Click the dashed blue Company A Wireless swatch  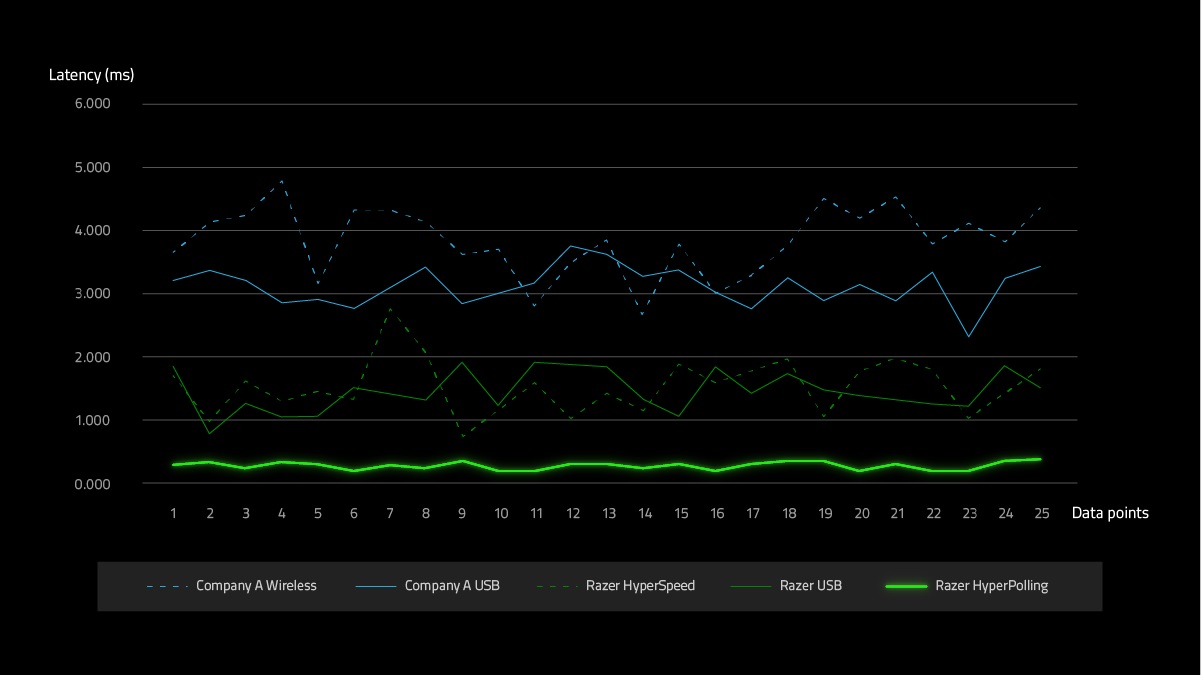pos(166,586)
